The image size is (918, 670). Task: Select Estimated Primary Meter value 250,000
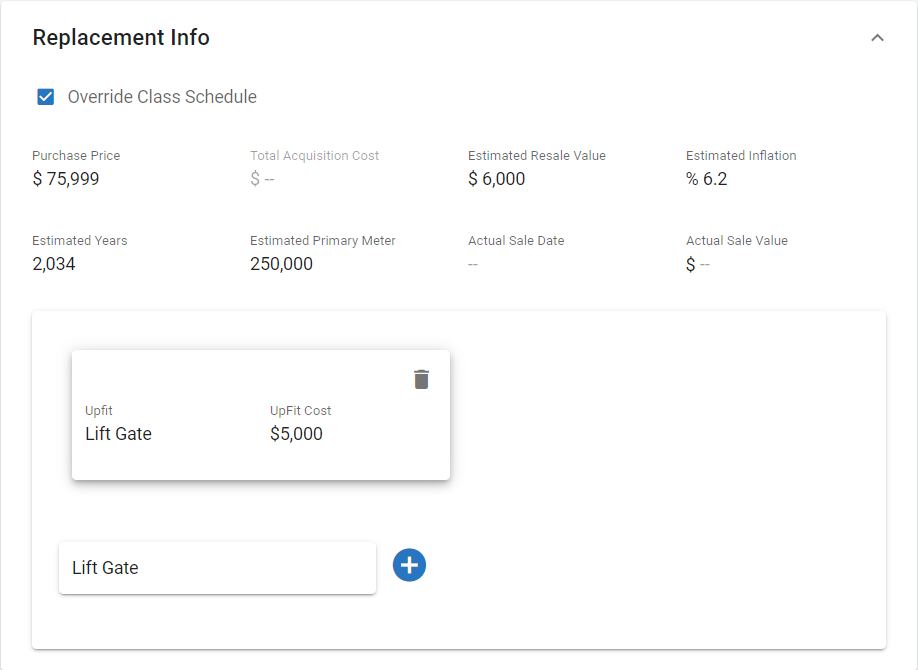coord(281,264)
